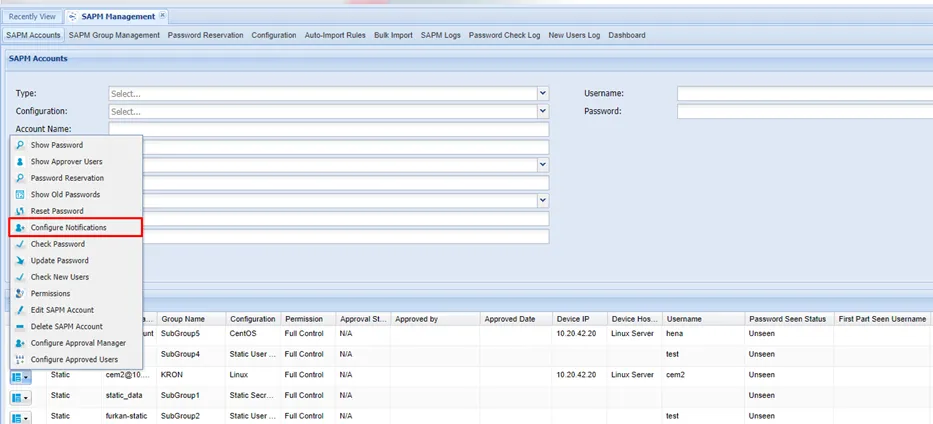Open the SAPM Accounts sub-tab

[33, 35]
